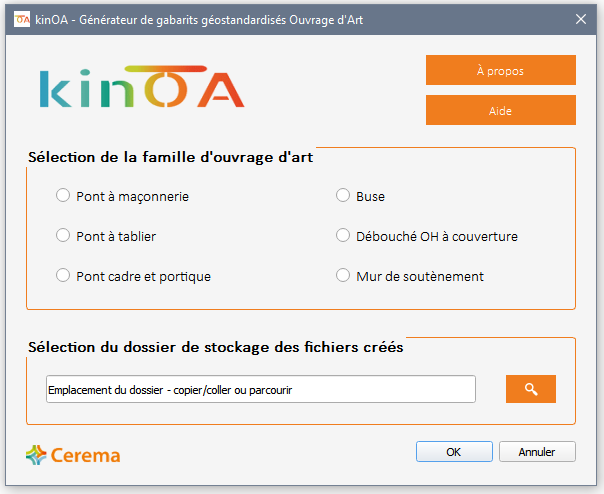
Task: Confirm with the OK button
Action: coord(454,452)
